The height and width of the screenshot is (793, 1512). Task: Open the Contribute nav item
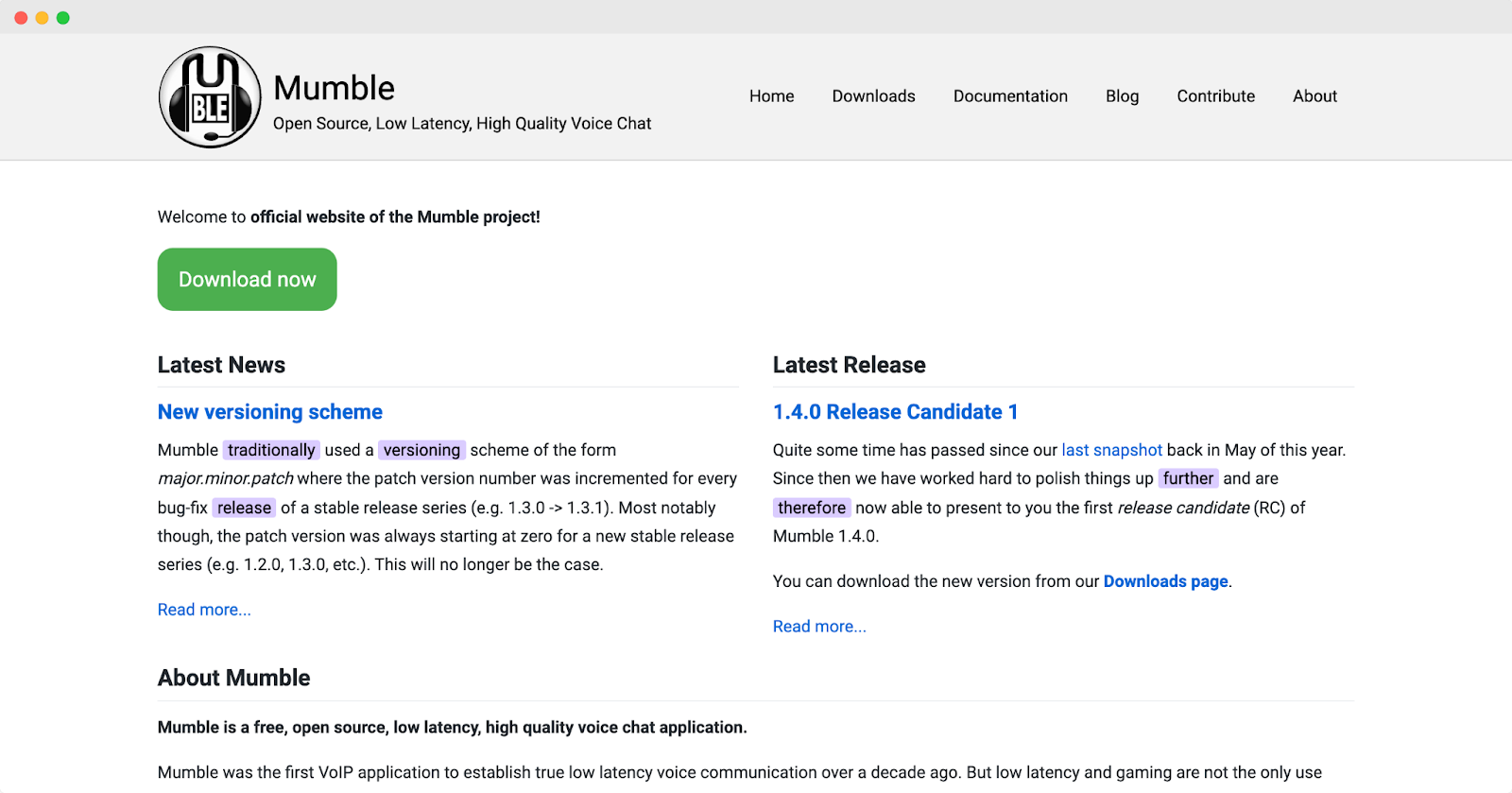click(1215, 96)
